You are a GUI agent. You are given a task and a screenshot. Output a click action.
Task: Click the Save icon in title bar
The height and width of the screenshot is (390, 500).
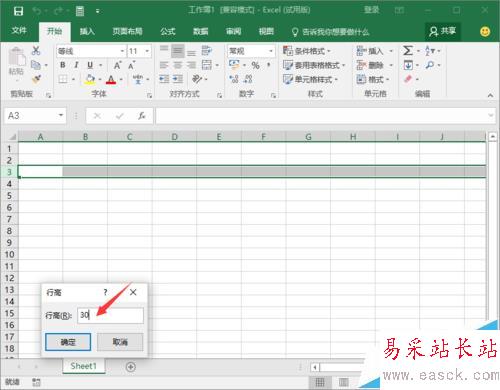point(18,11)
